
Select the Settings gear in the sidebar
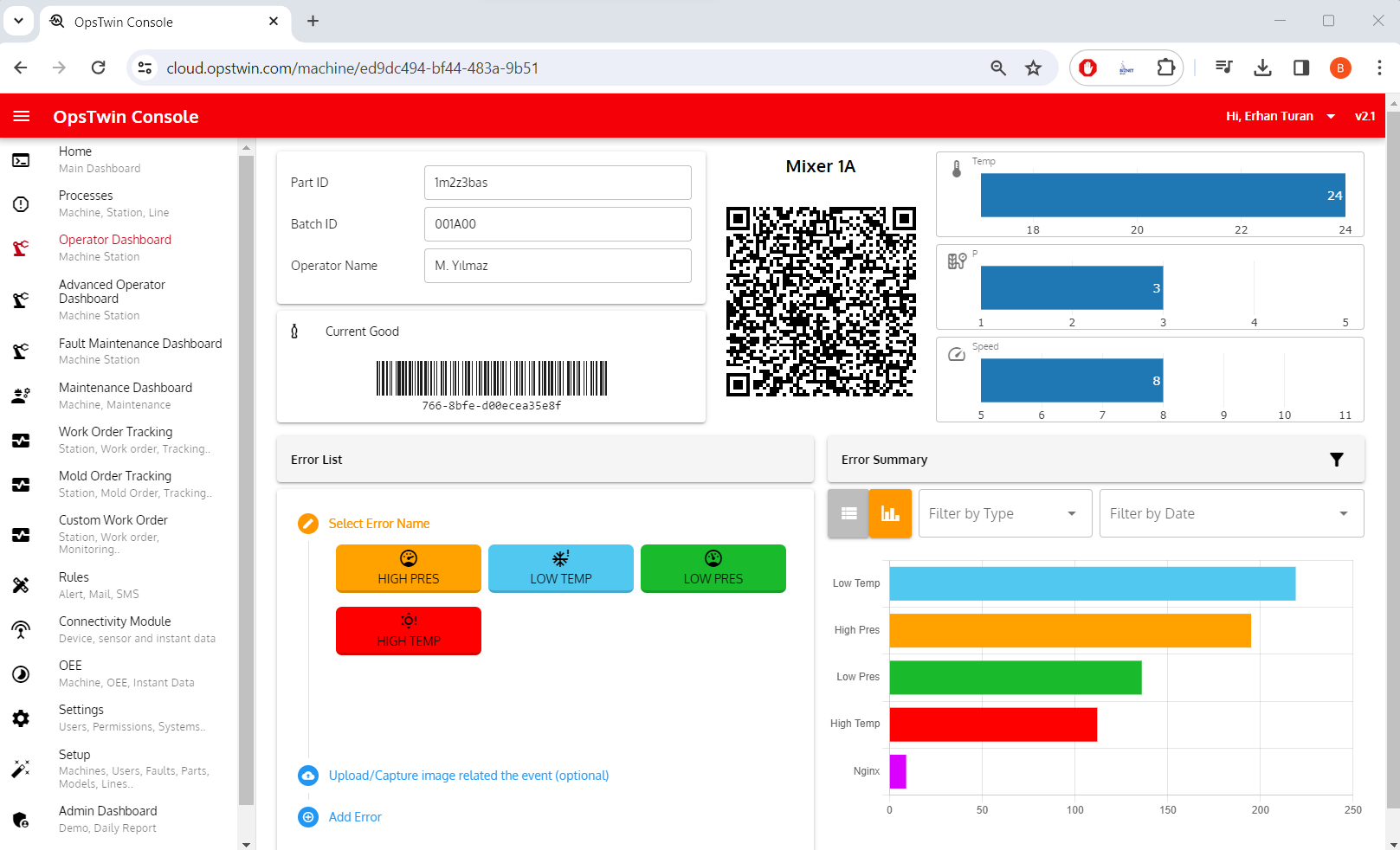[21, 718]
